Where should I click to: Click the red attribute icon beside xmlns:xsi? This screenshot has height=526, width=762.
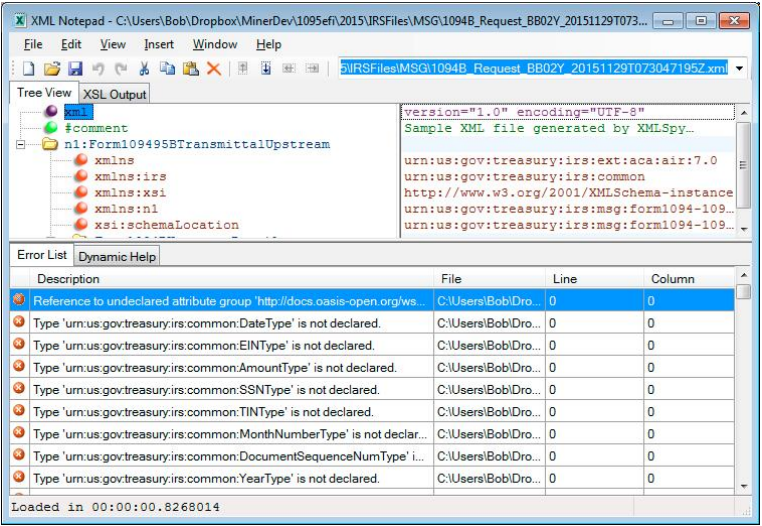click(x=81, y=192)
